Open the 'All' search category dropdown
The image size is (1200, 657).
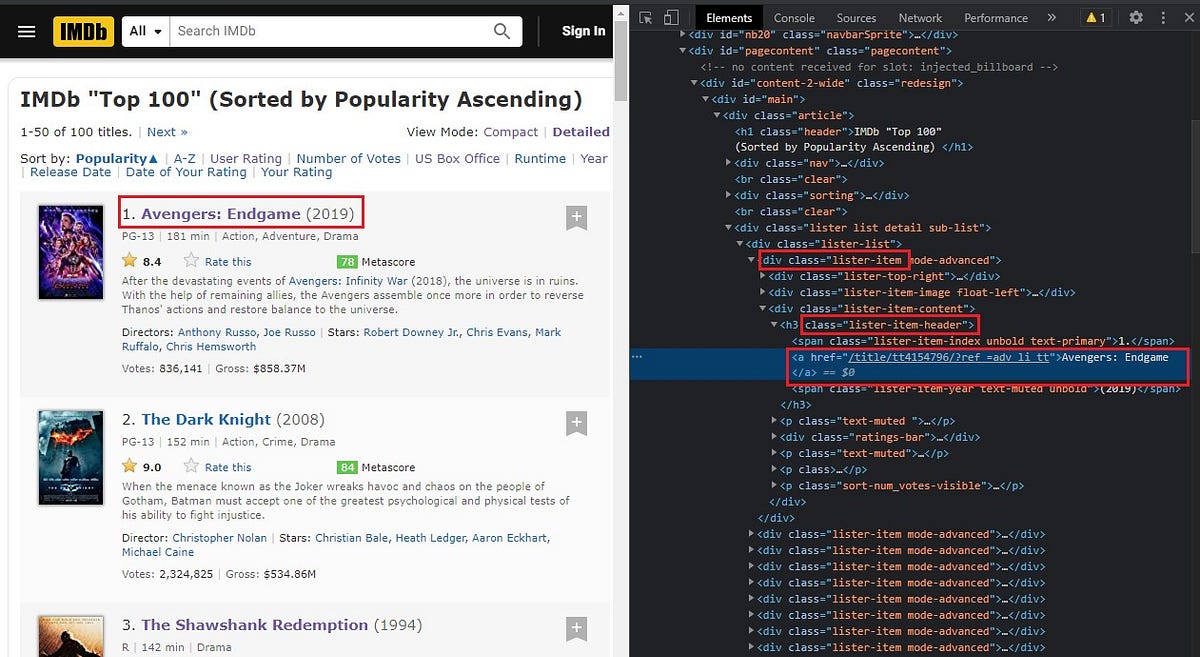144,31
